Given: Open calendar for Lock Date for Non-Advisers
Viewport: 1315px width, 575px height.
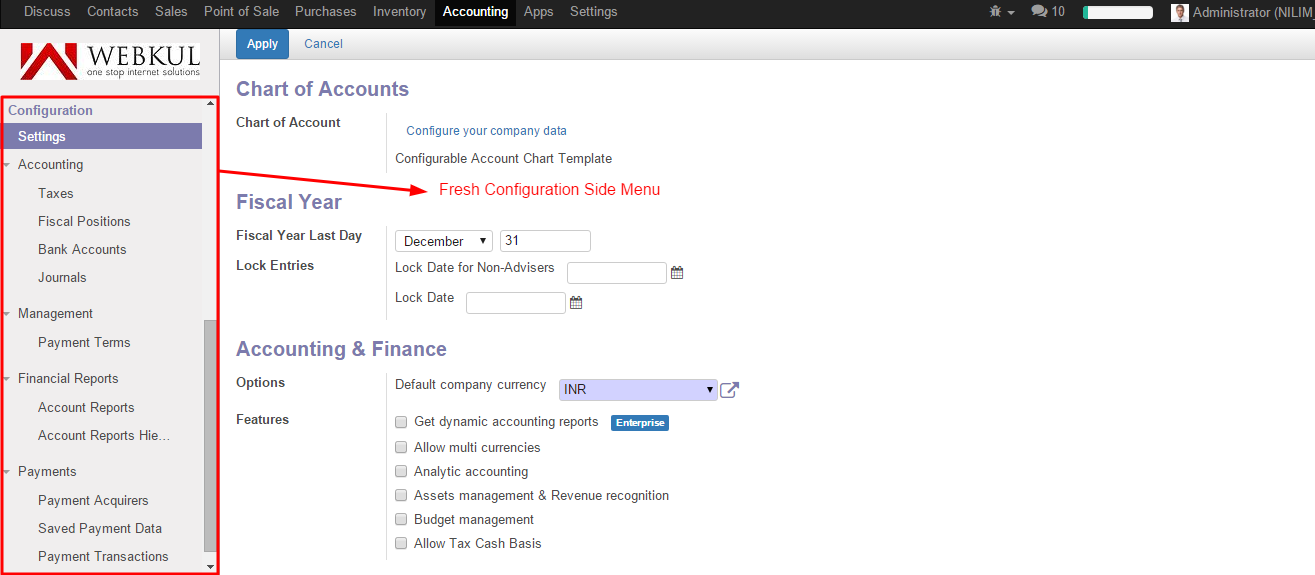Looking at the screenshot, I should (677, 272).
